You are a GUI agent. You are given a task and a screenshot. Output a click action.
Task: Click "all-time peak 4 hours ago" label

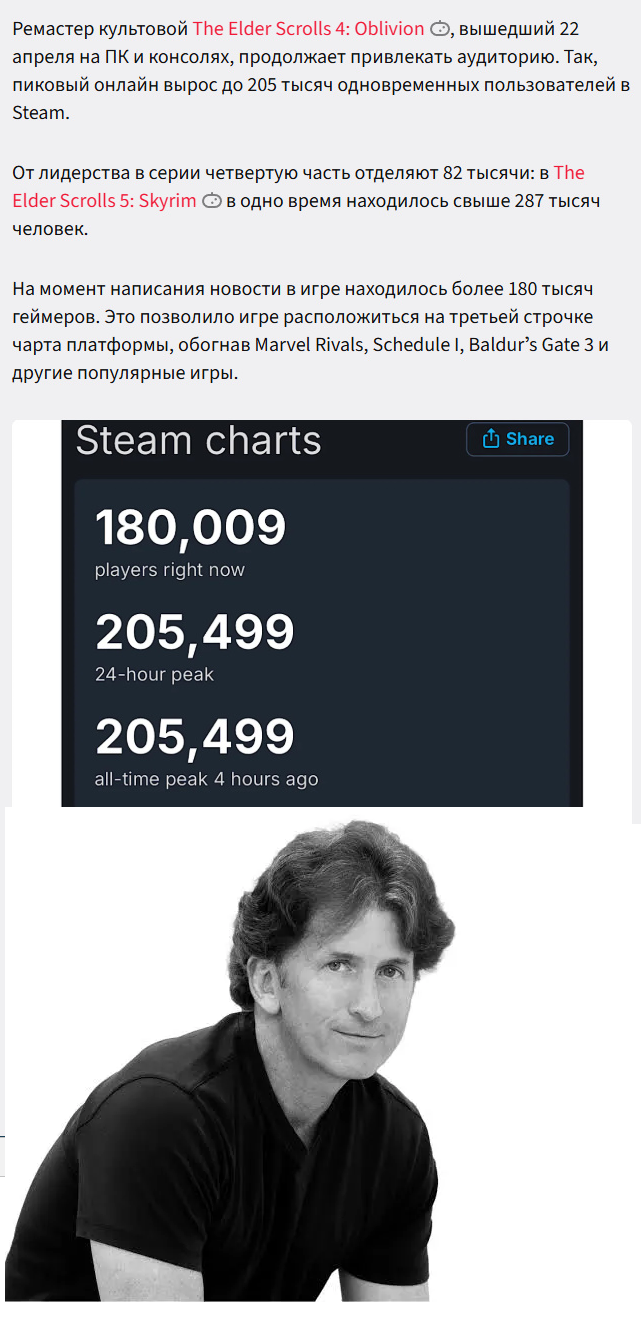tap(206, 779)
